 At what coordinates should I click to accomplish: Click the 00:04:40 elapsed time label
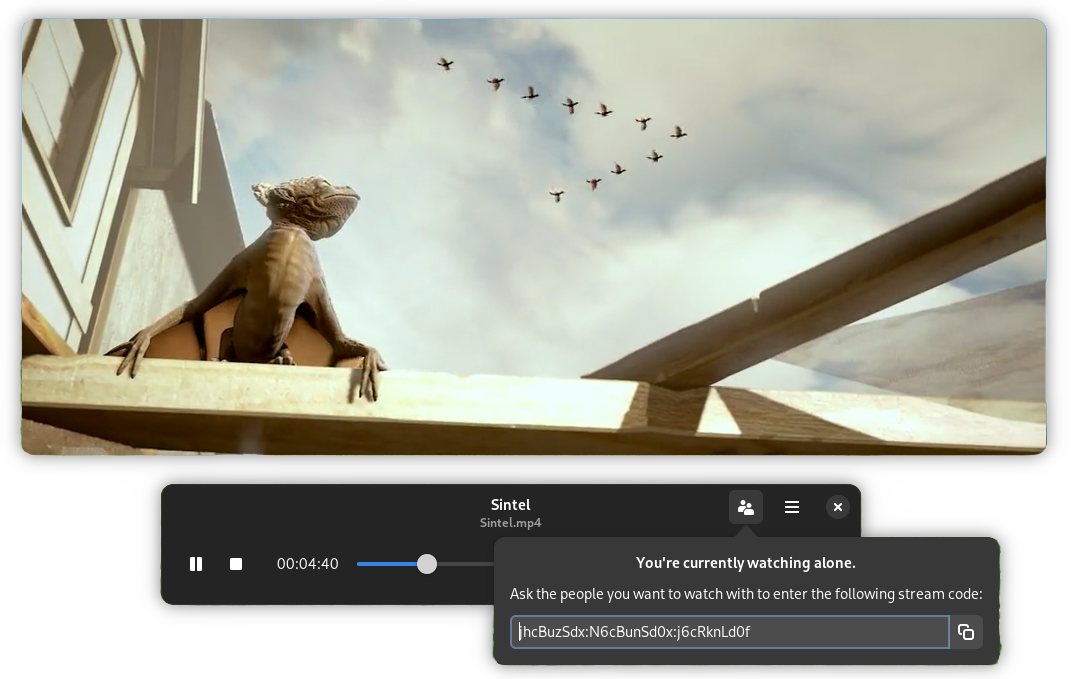(x=307, y=564)
